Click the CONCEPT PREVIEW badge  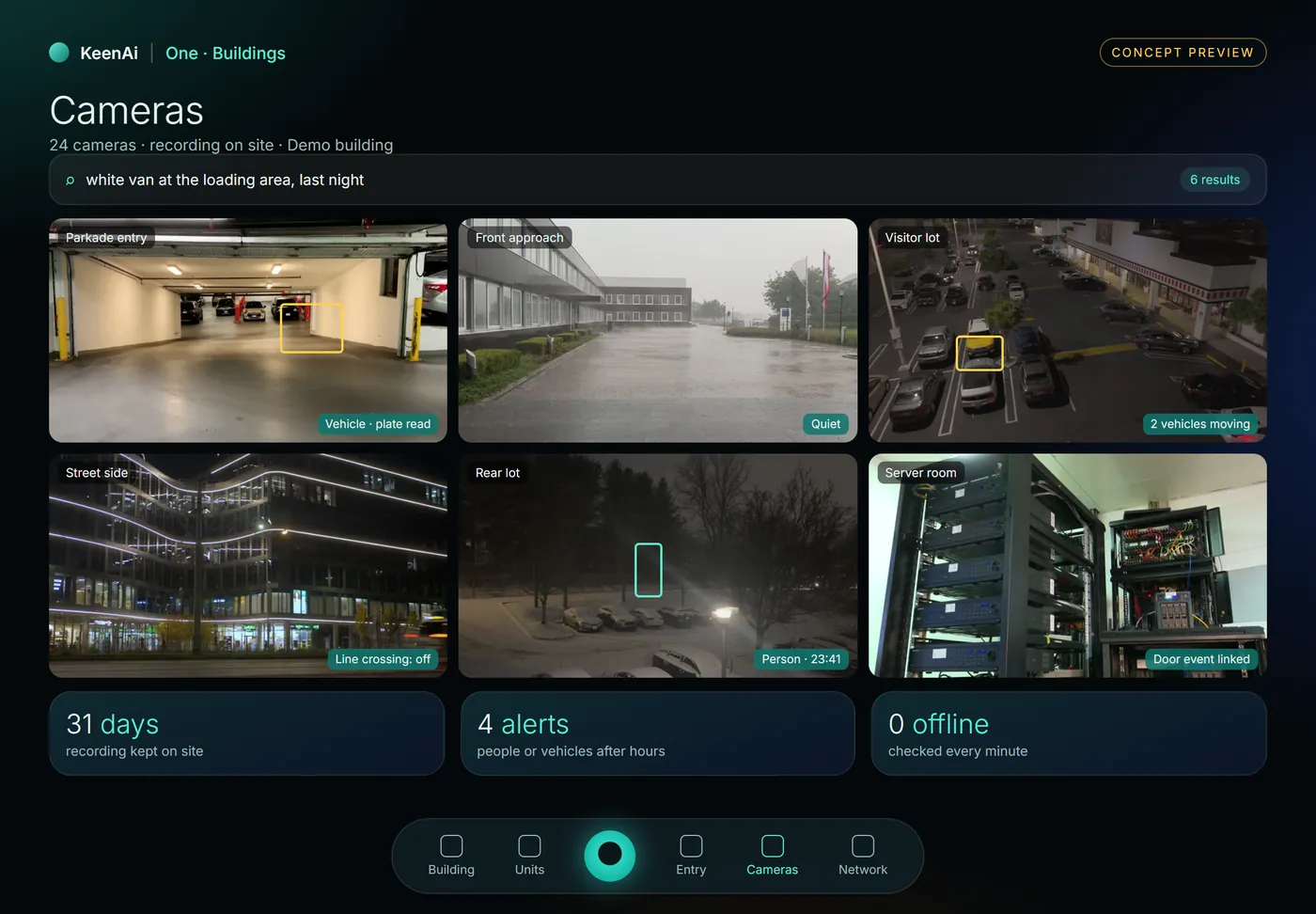click(1183, 53)
